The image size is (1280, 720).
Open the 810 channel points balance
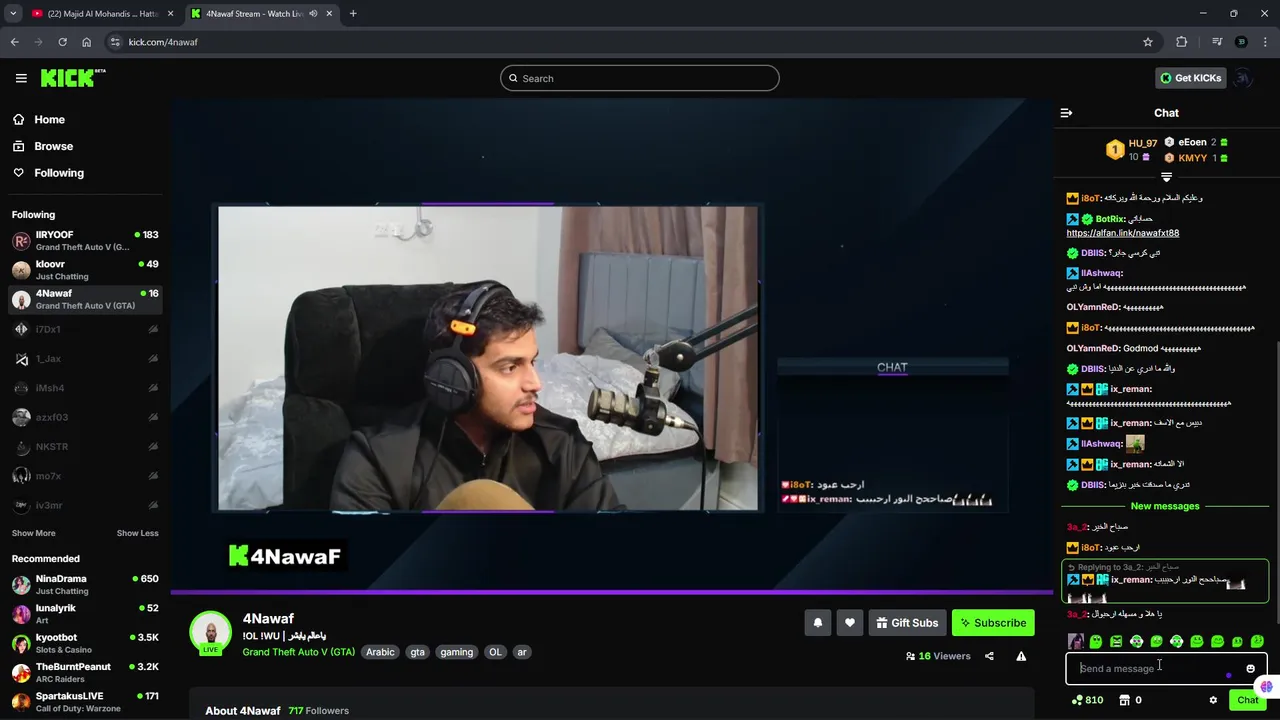tap(1087, 700)
